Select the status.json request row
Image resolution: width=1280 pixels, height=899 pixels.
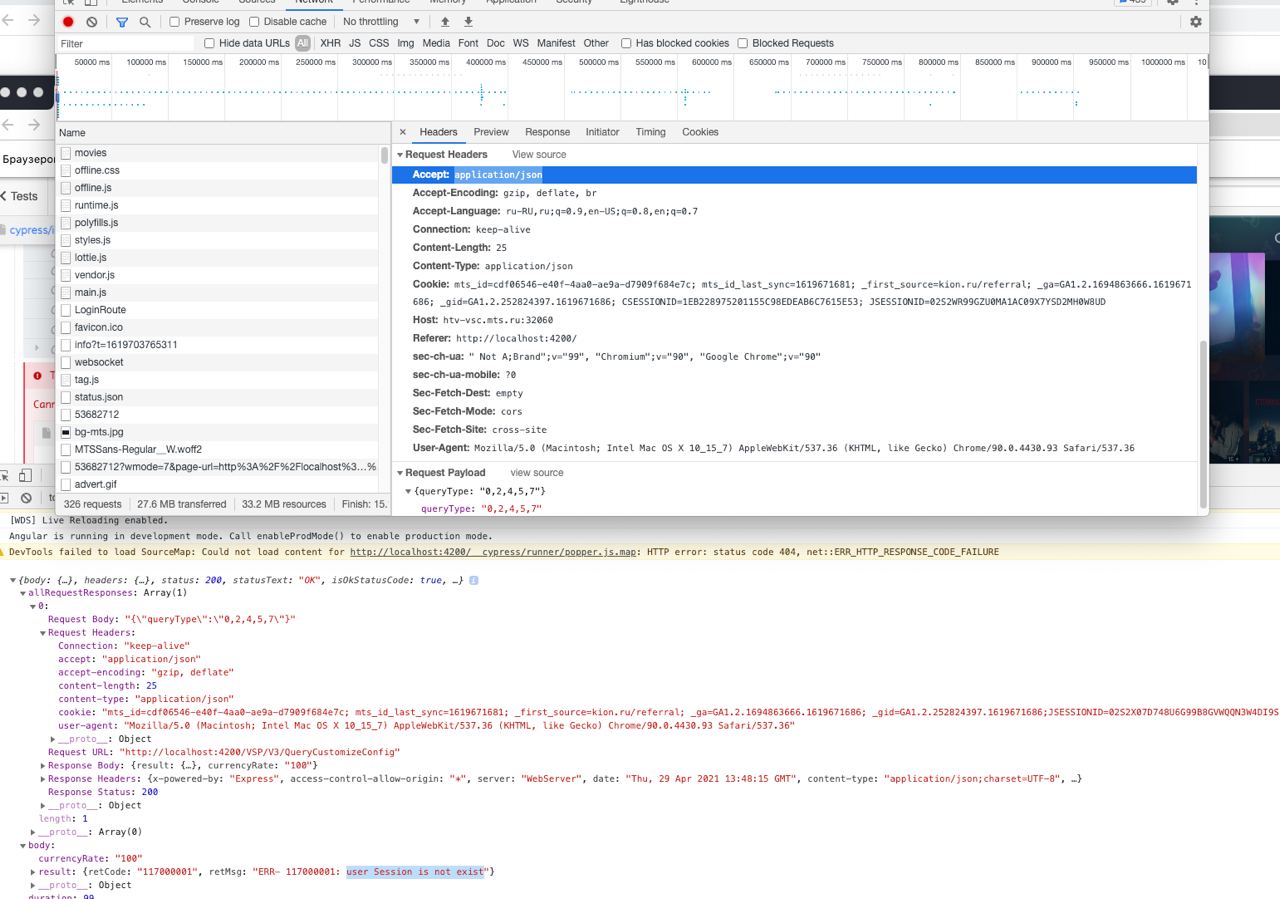pos(218,397)
